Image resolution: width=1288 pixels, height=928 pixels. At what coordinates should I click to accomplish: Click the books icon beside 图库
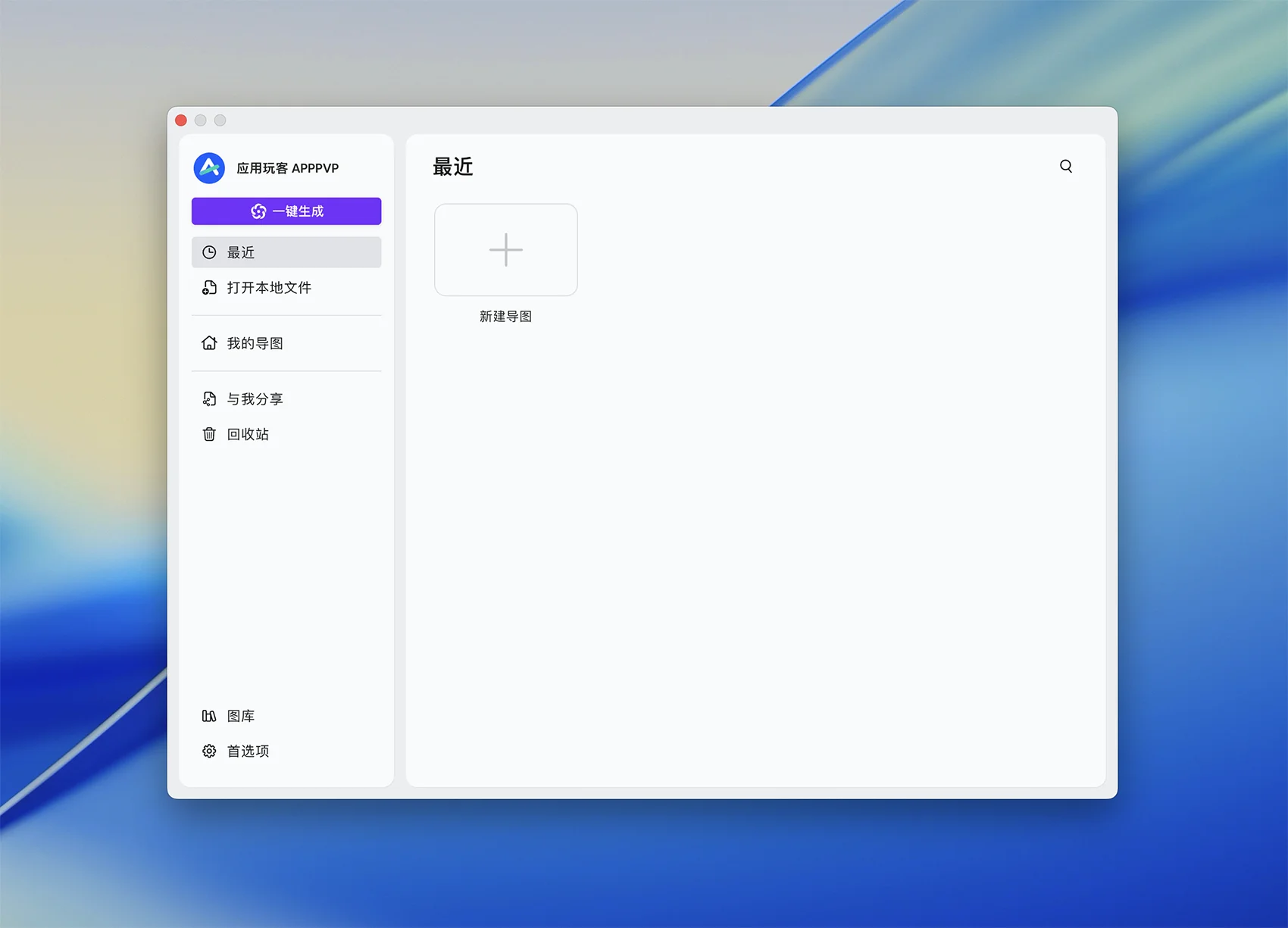209,716
